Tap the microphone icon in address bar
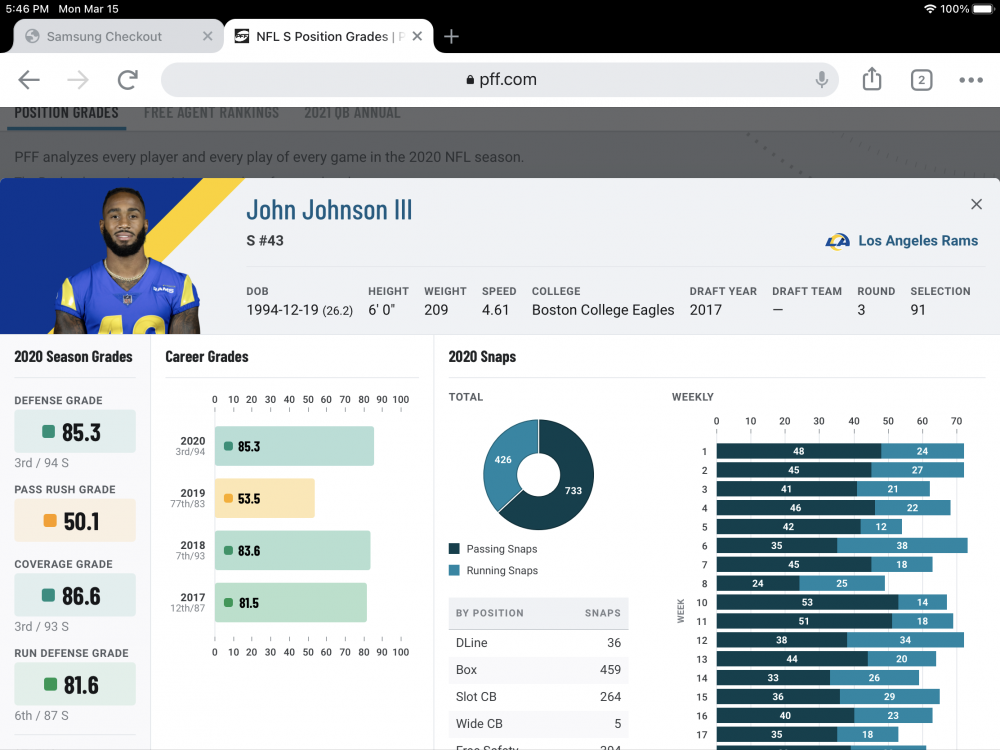This screenshot has width=1000, height=750. point(821,80)
